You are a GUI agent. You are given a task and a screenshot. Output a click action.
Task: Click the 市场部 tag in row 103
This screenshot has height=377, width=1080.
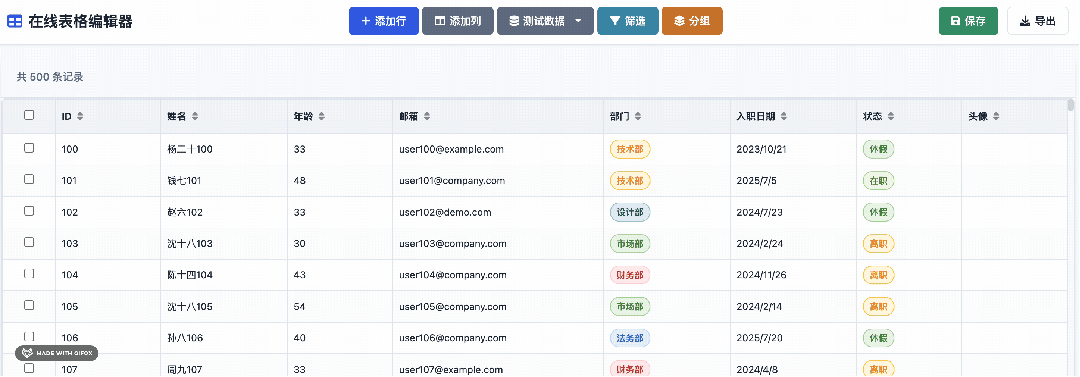point(630,243)
